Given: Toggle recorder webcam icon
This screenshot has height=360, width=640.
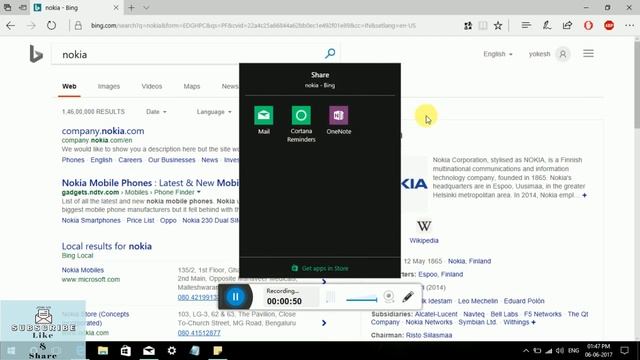Looking at the screenshot, I should point(389,297).
